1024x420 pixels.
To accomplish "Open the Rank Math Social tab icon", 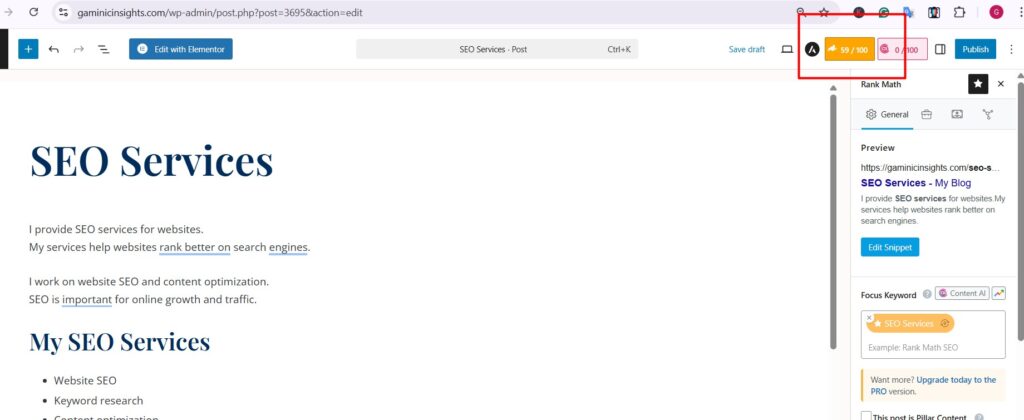I will pyautogui.click(x=957, y=115).
